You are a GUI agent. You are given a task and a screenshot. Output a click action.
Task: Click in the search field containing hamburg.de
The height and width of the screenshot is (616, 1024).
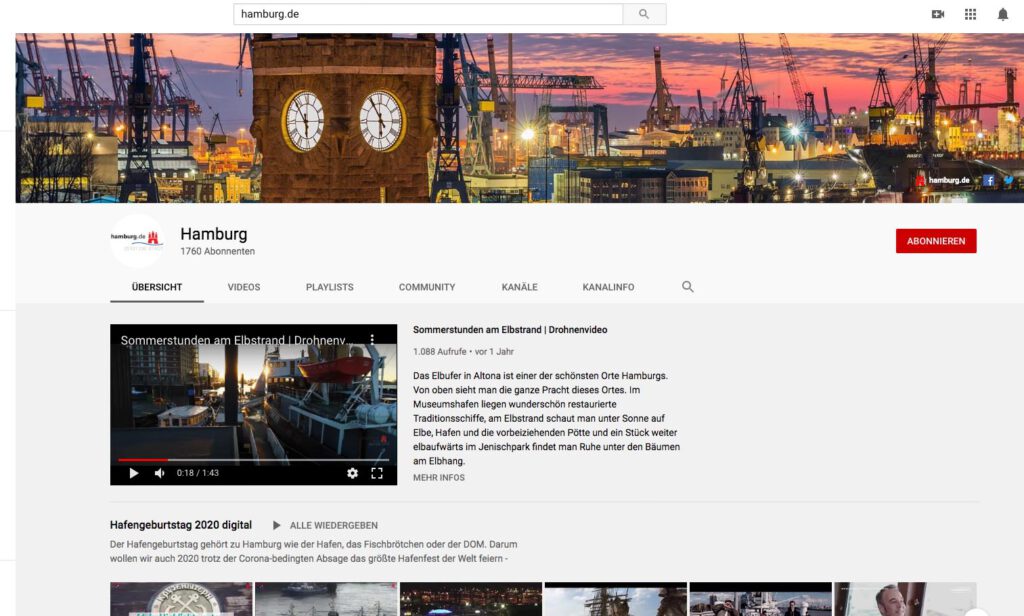[428, 14]
